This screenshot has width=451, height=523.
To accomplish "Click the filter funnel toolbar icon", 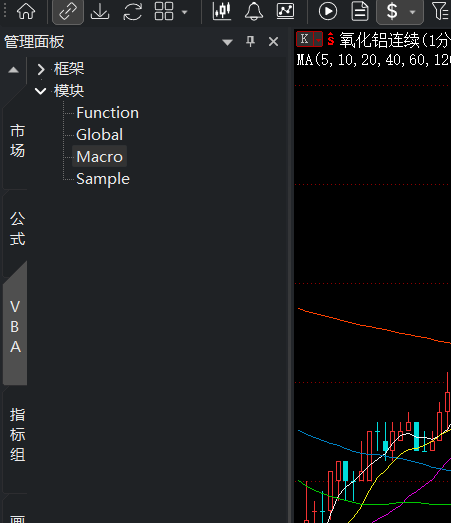I will [440, 12].
